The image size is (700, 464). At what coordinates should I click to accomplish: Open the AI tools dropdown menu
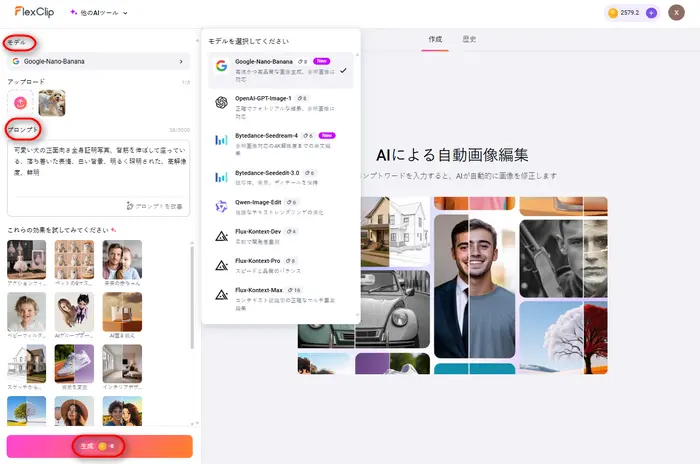tap(99, 13)
